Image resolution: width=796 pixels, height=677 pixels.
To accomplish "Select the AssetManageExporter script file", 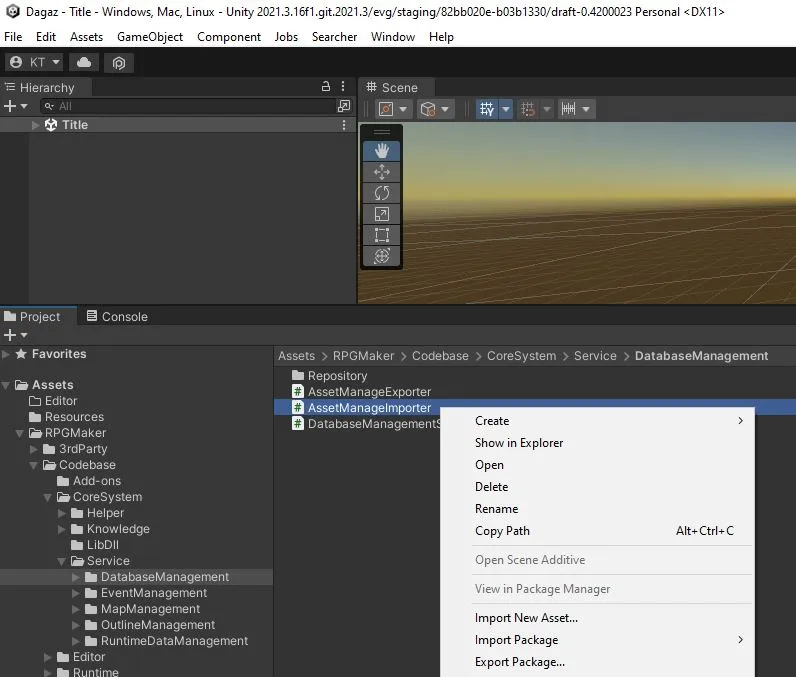I will tap(369, 392).
